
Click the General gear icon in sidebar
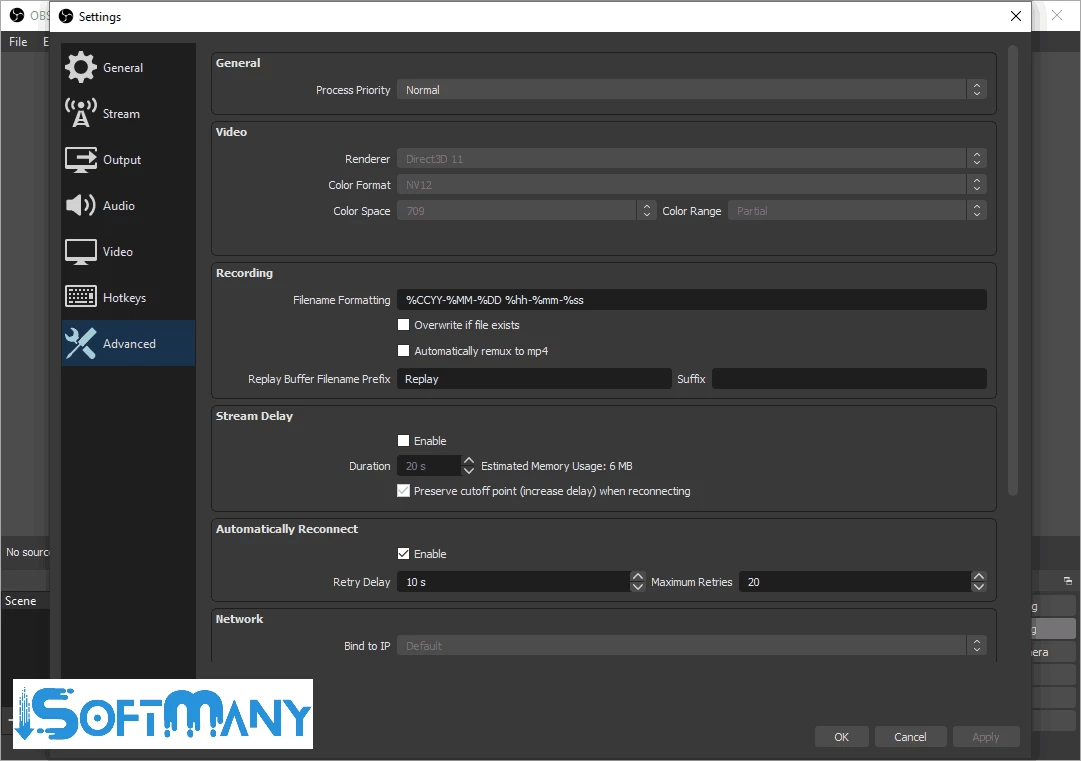[x=81, y=68]
